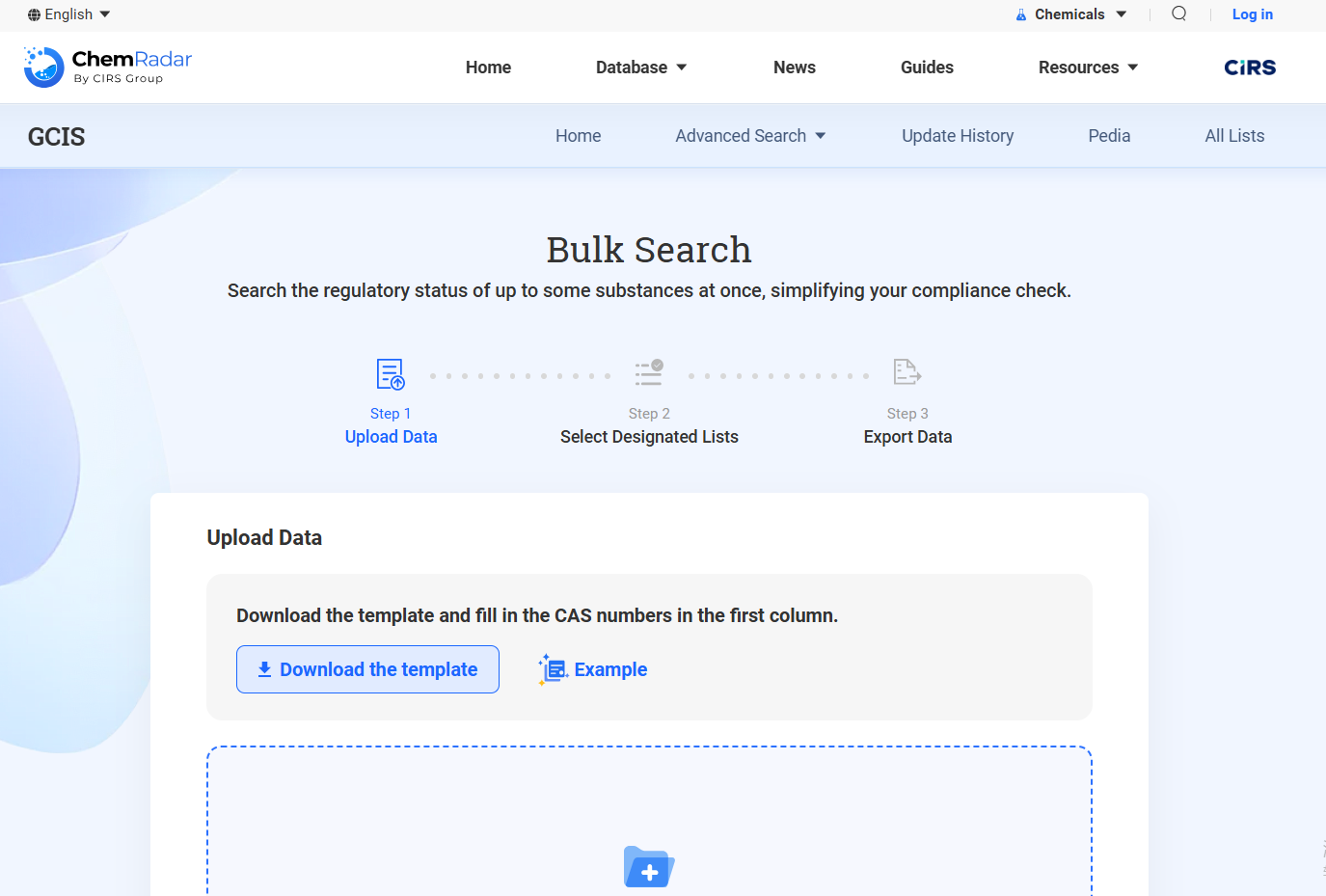This screenshot has width=1326, height=896.
Task: Open the Update History tab
Action: pyautogui.click(x=958, y=136)
